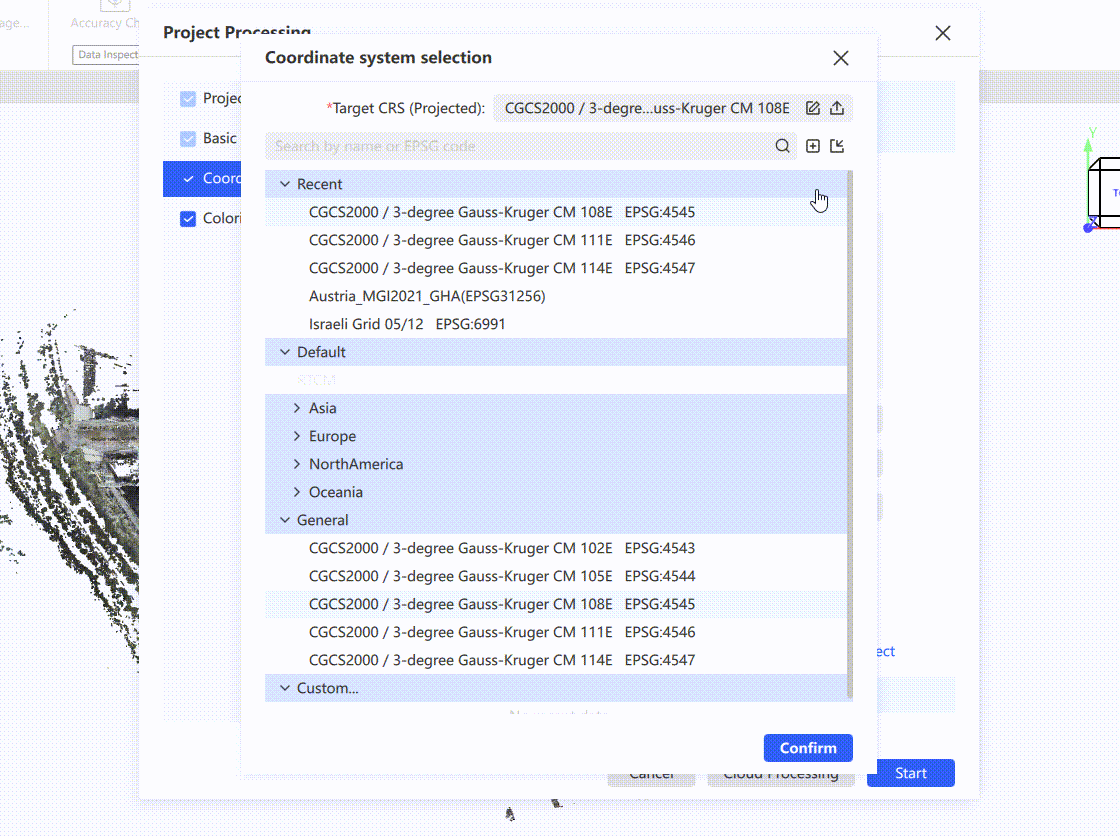Toggle the Projec... checkbox in Project Processing
Viewport: 1120px width, 836px height.
click(188, 99)
